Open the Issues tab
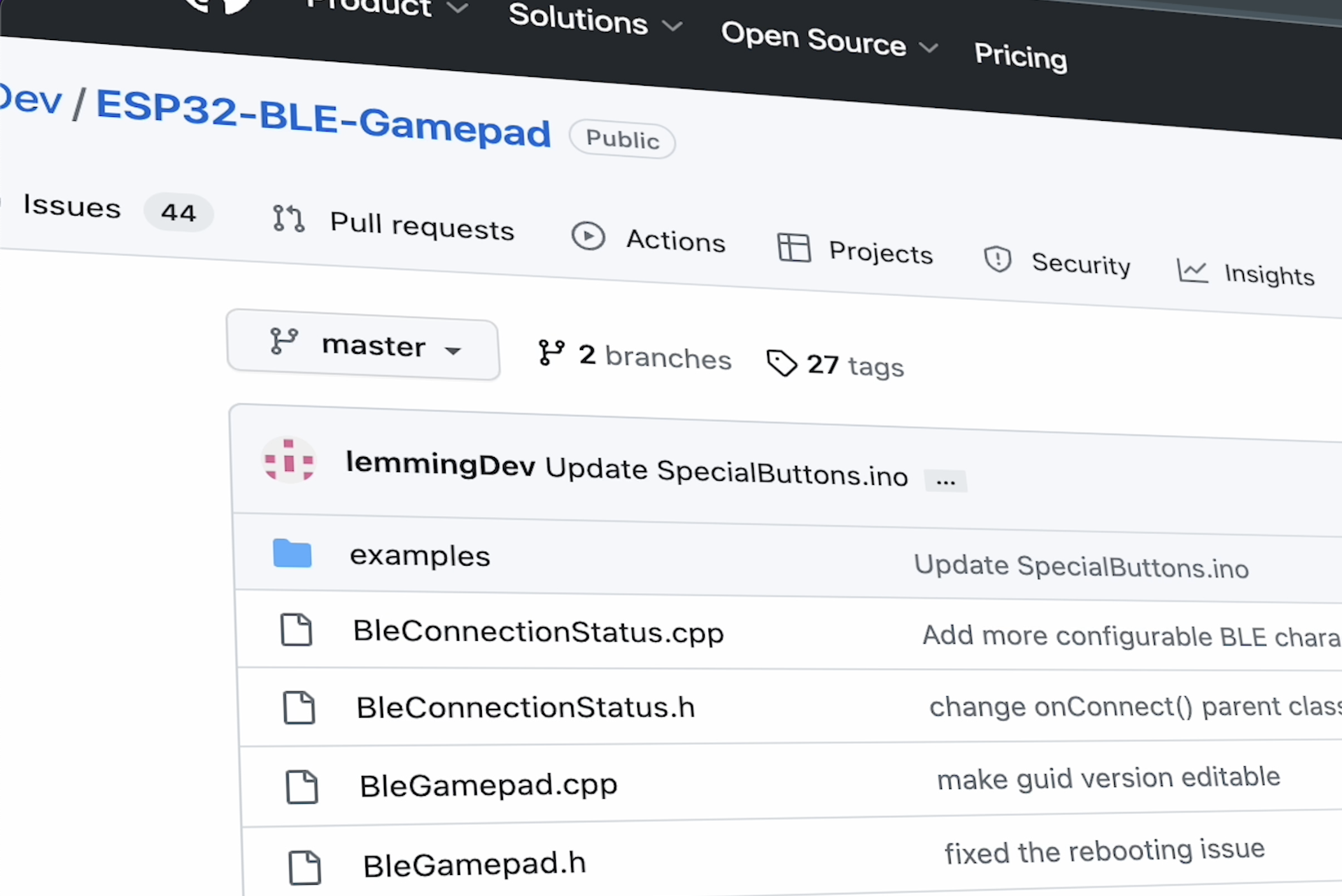This screenshot has height=896, width=1342. tap(71, 206)
